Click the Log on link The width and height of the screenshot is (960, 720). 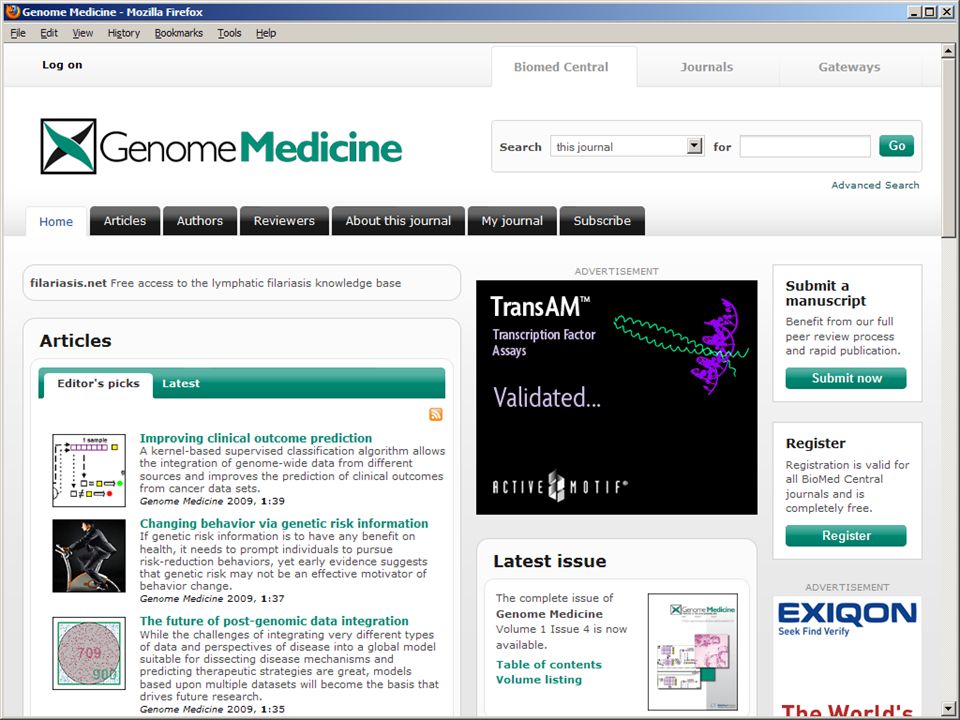tap(62, 65)
